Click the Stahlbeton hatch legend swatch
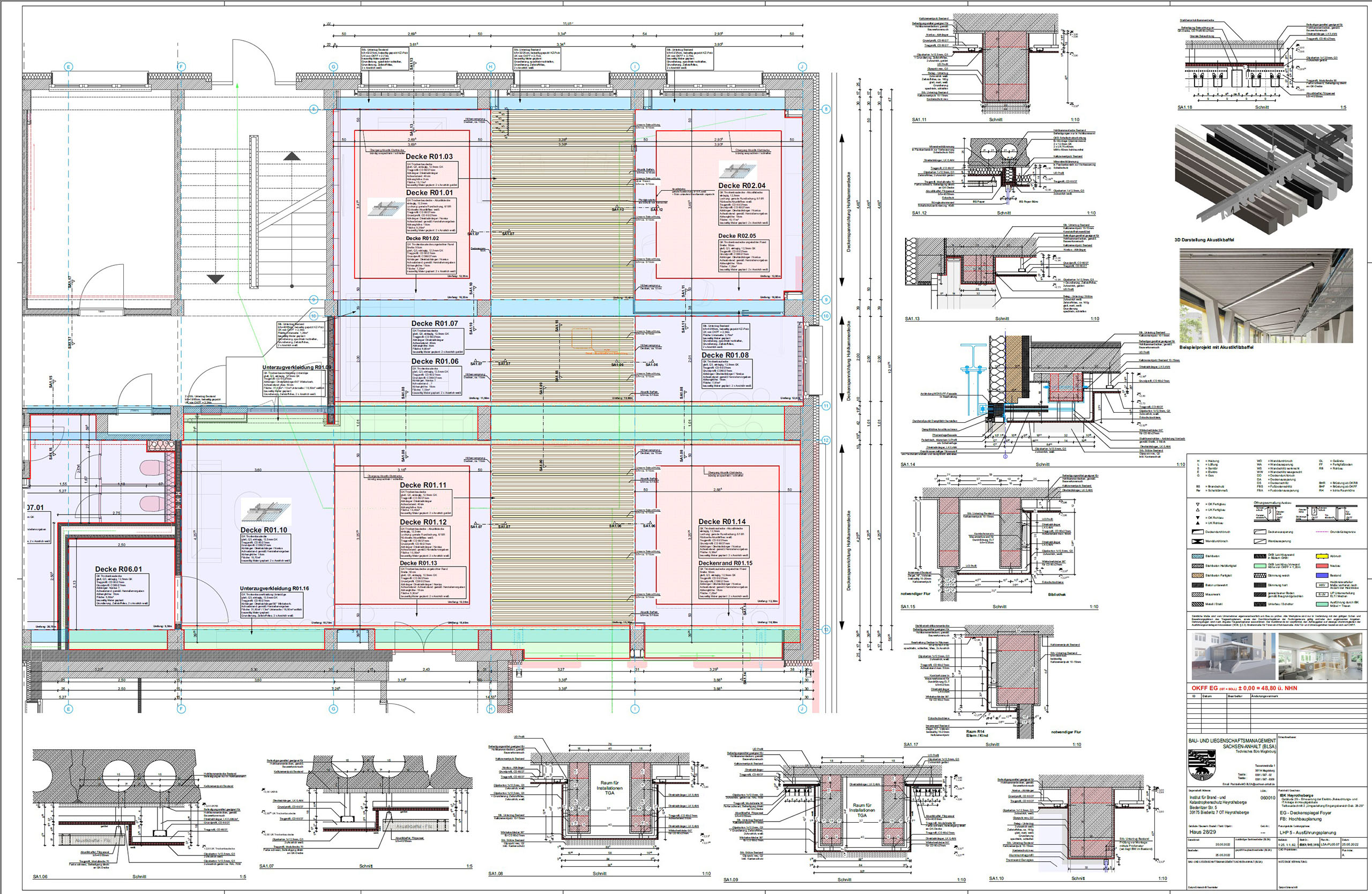1372x894 pixels. tap(1198, 556)
